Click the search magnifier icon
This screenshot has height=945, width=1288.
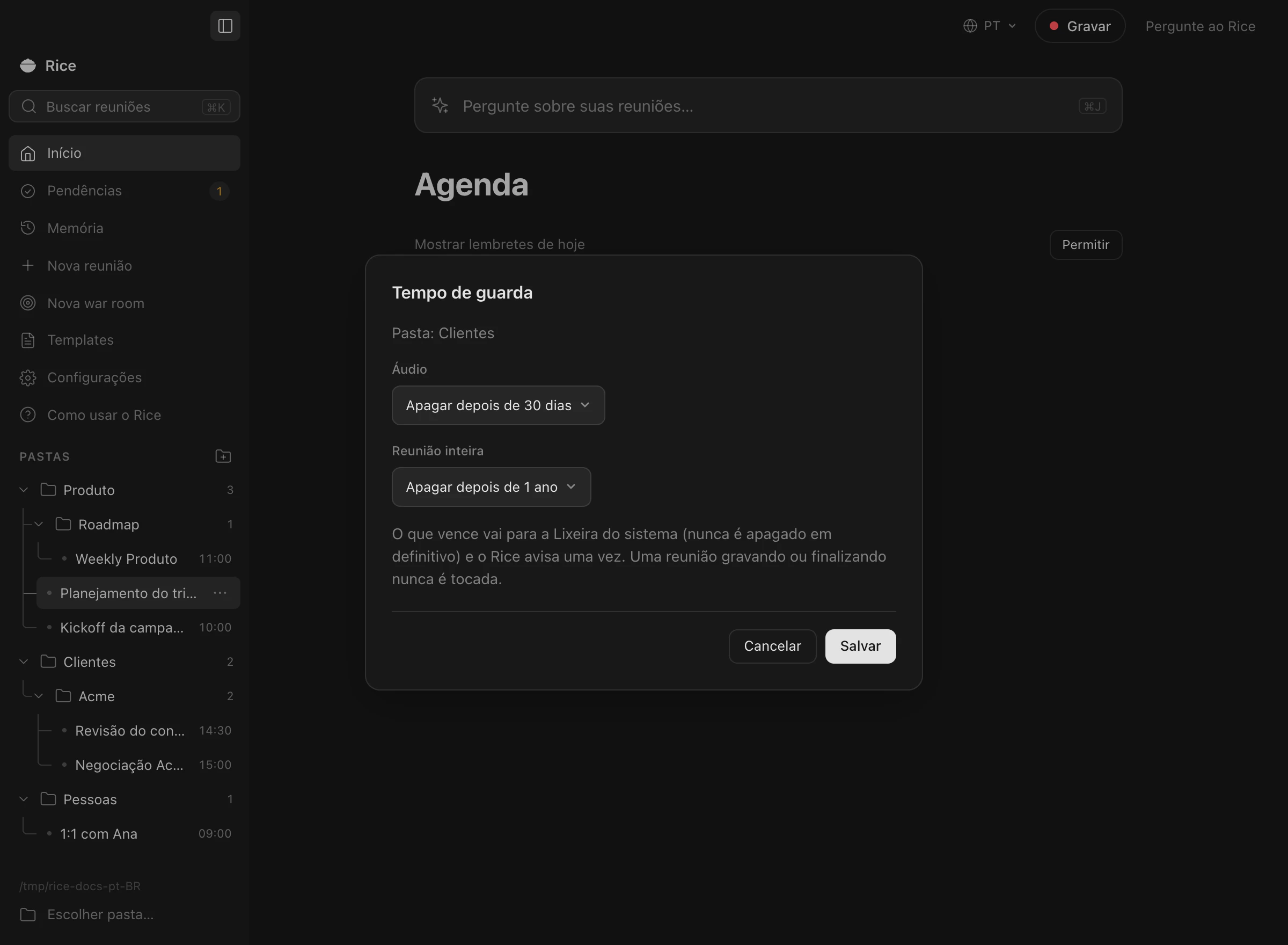point(29,106)
